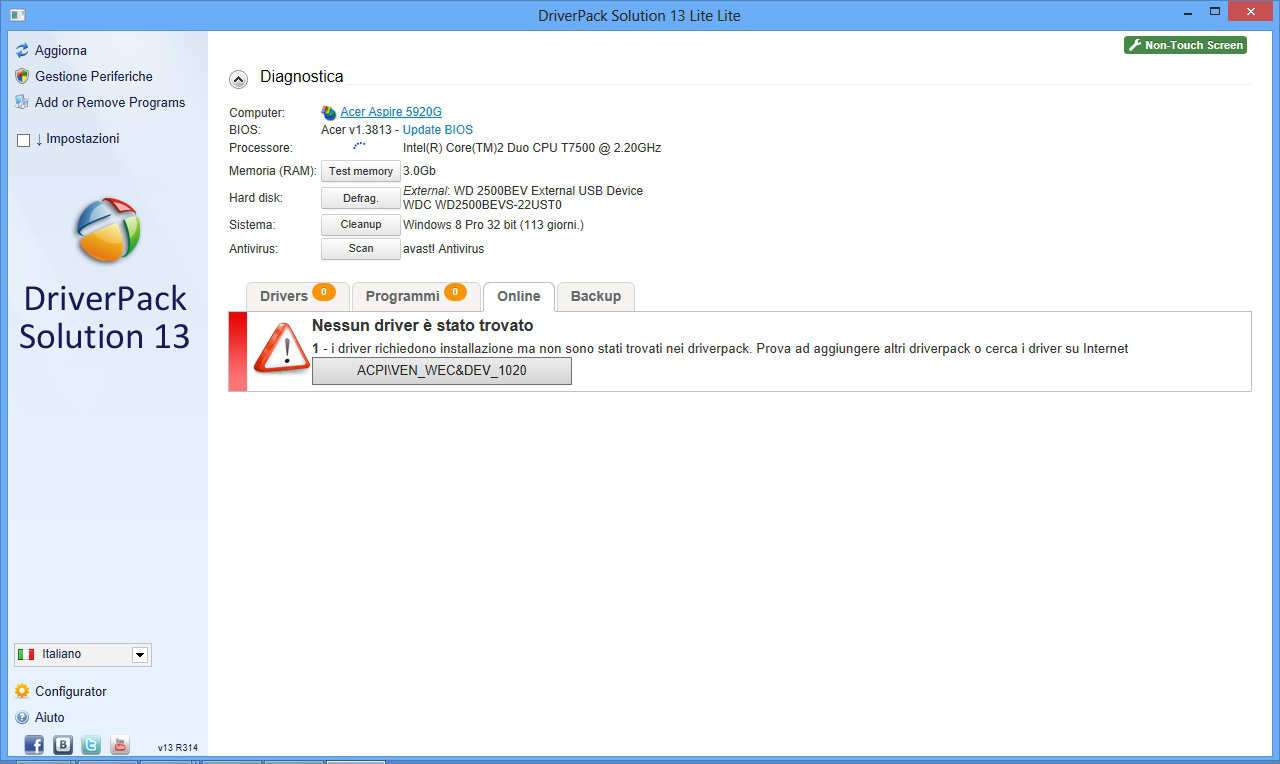Click the Aggiorna refresh icon

point(22,50)
